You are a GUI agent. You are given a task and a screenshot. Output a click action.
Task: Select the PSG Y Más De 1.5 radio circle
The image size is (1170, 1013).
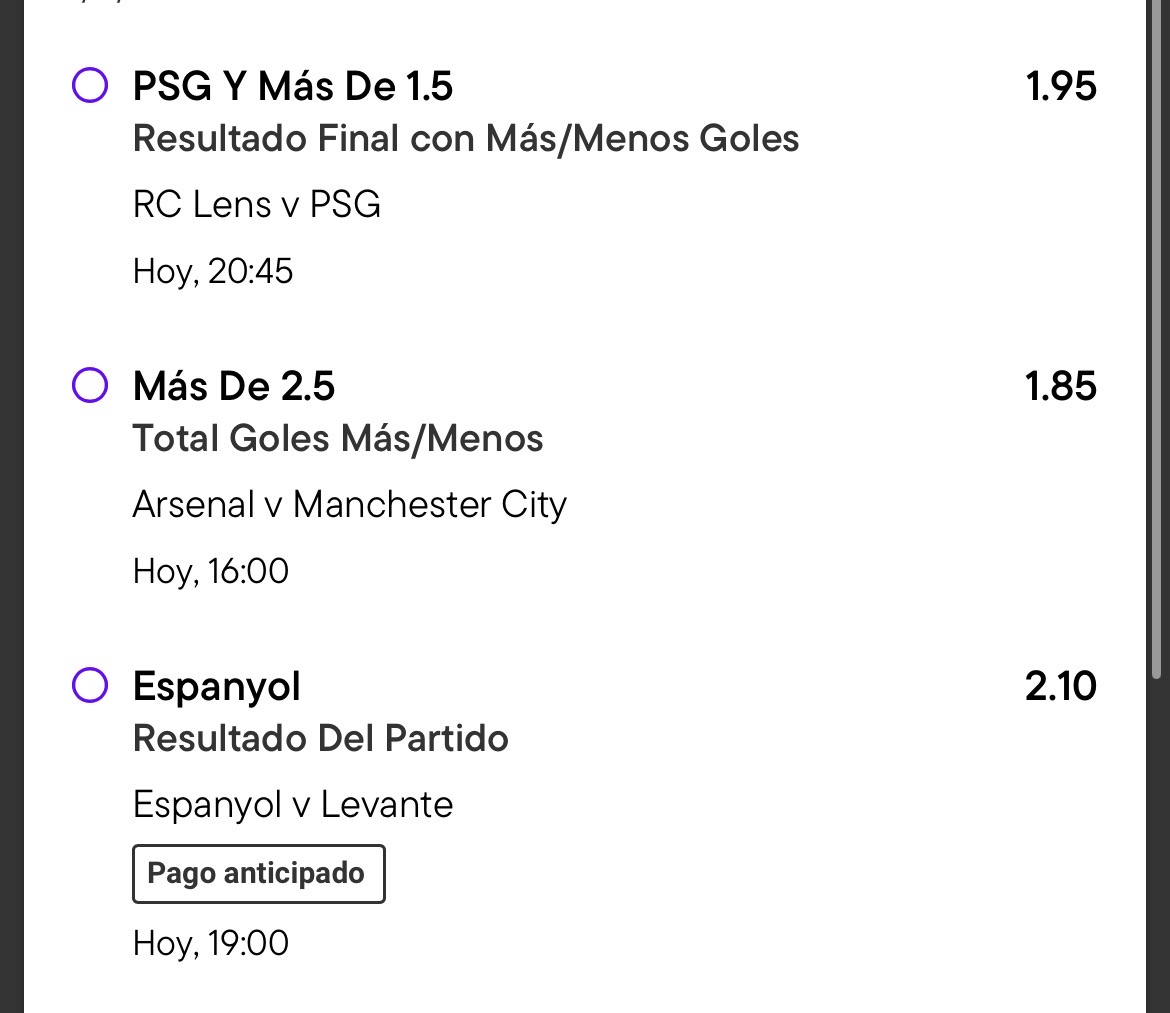click(x=90, y=85)
